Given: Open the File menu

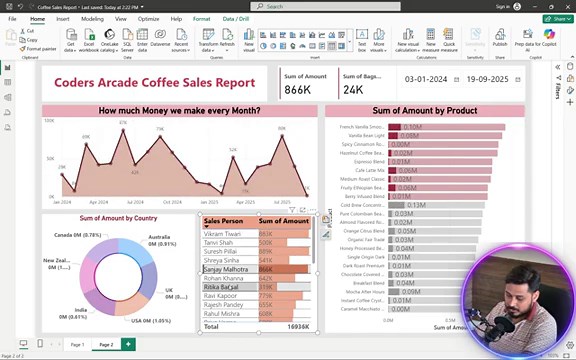Looking at the screenshot, I should (x=12, y=19).
